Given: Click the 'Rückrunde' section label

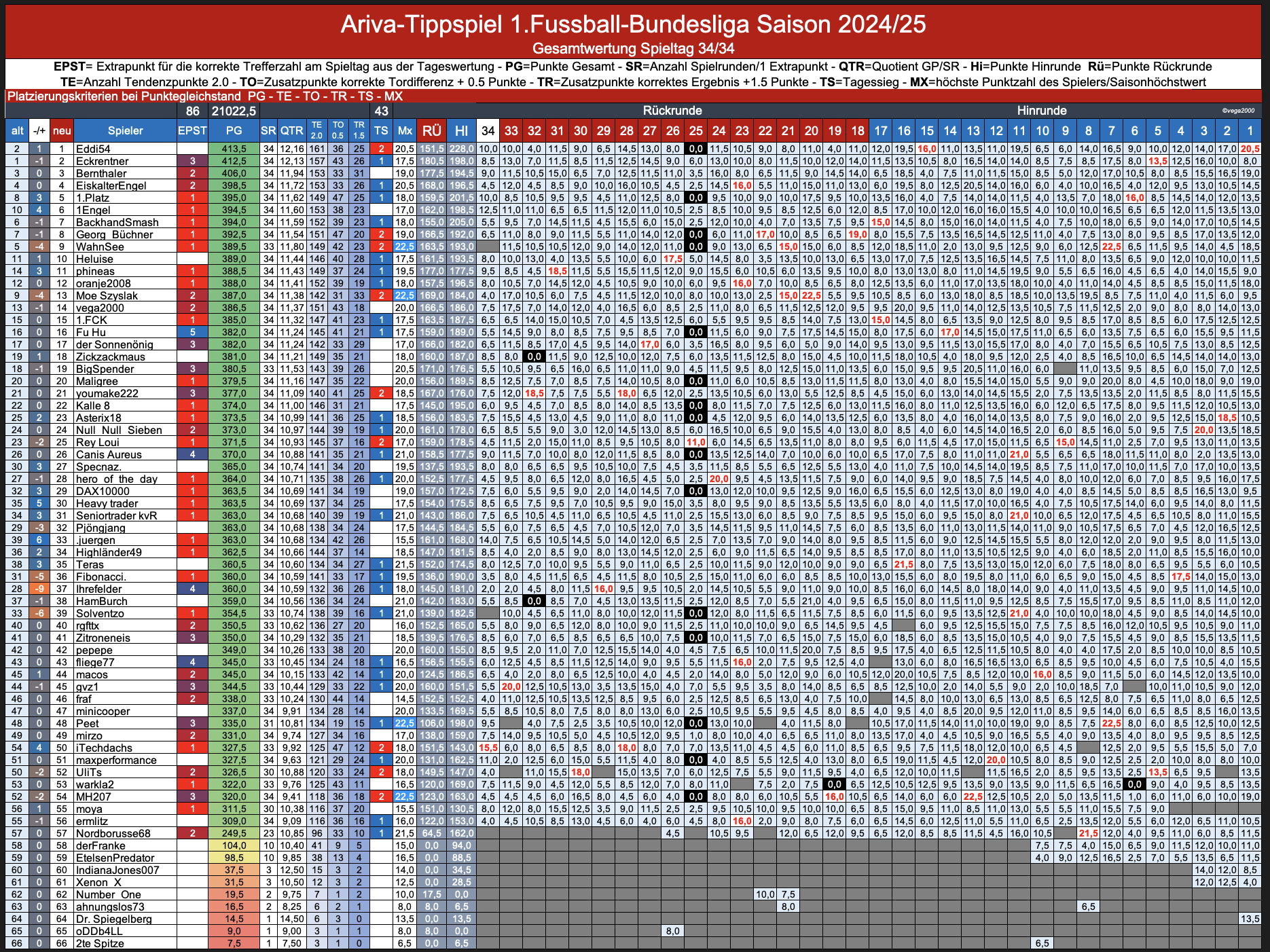Looking at the screenshot, I should [672, 111].
